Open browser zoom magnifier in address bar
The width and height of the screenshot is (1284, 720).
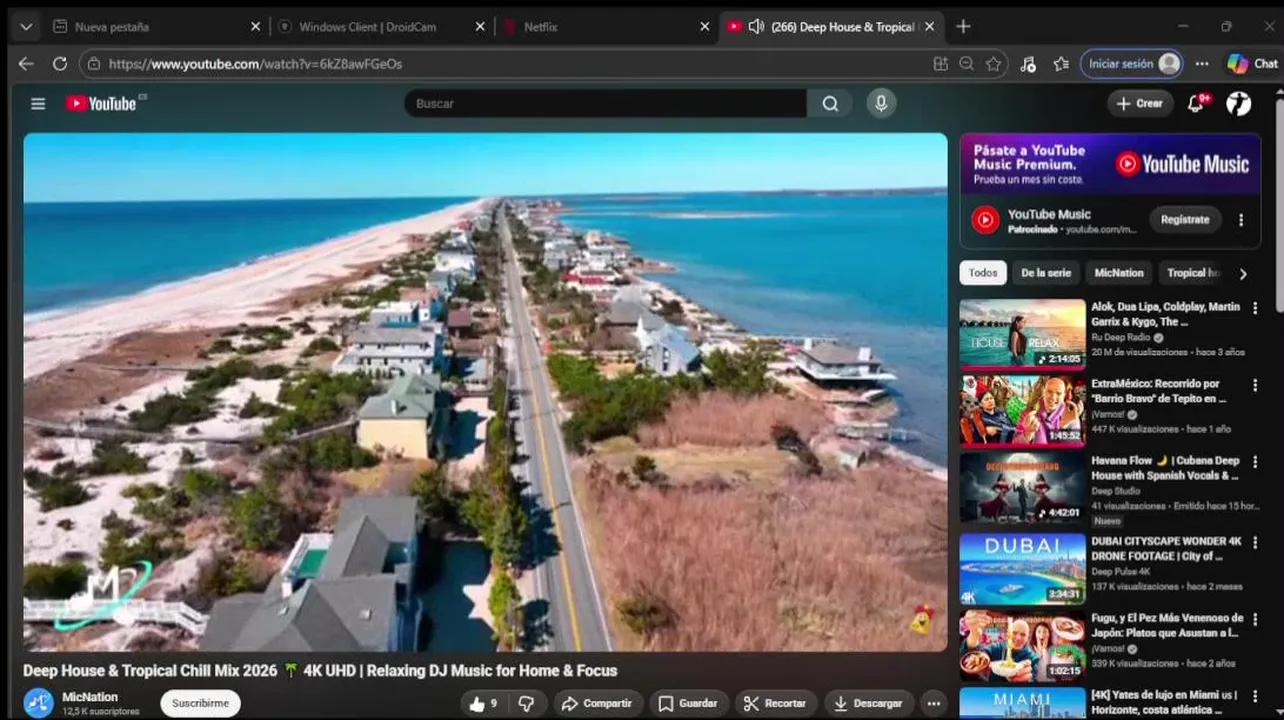click(966, 63)
